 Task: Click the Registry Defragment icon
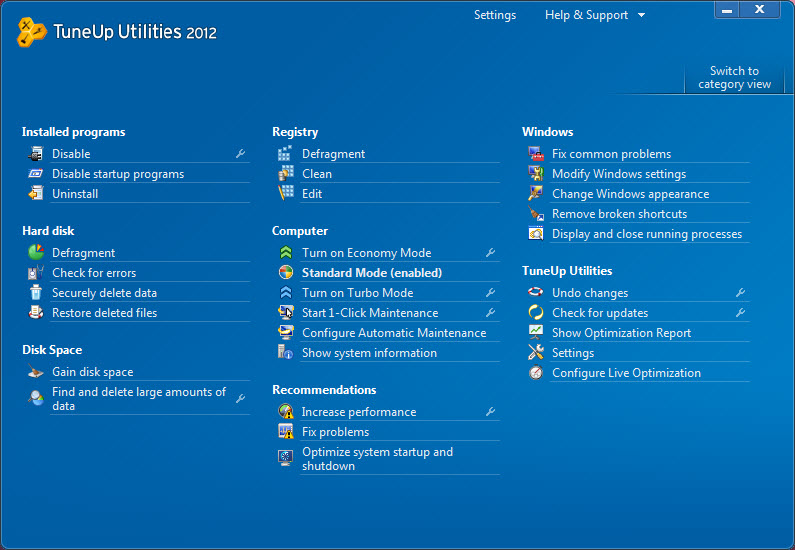[x=285, y=154]
